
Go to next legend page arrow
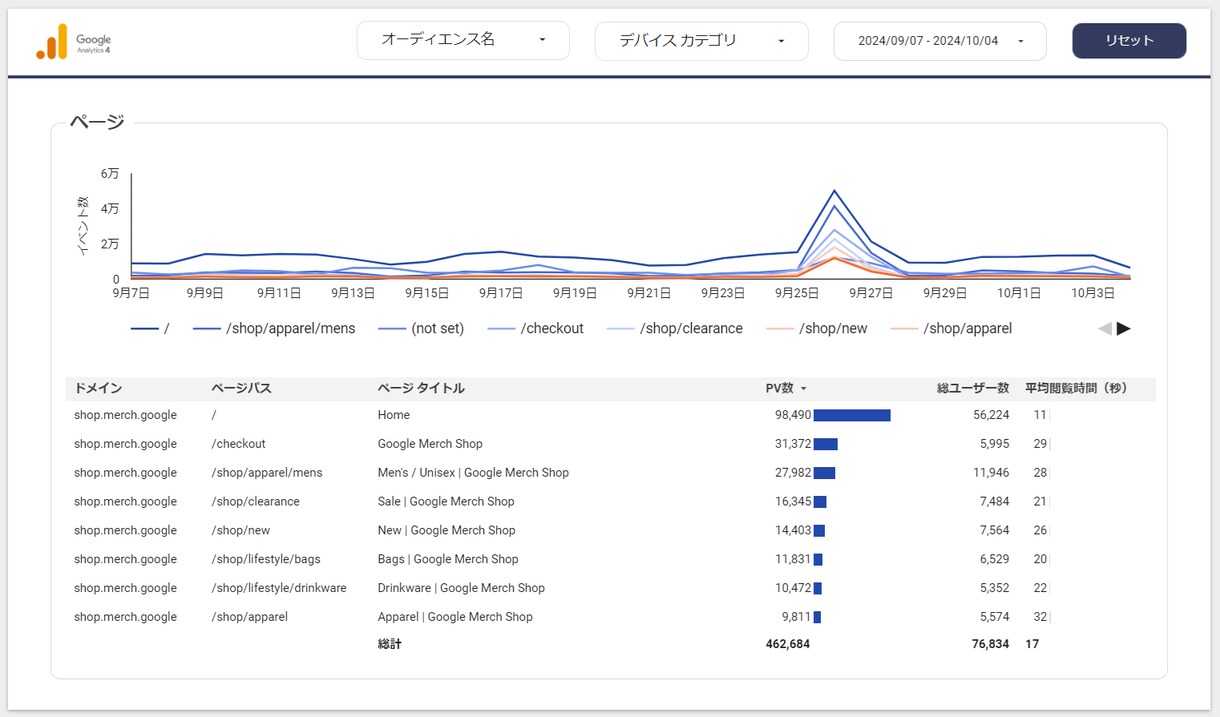point(1124,328)
